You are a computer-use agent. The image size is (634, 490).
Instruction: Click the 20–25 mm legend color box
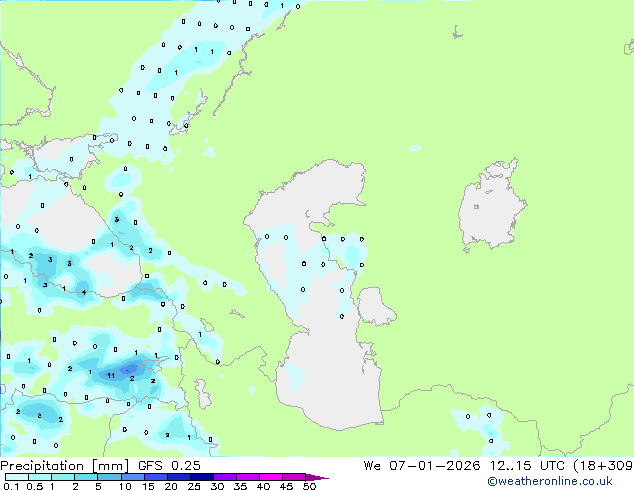[178, 477]
